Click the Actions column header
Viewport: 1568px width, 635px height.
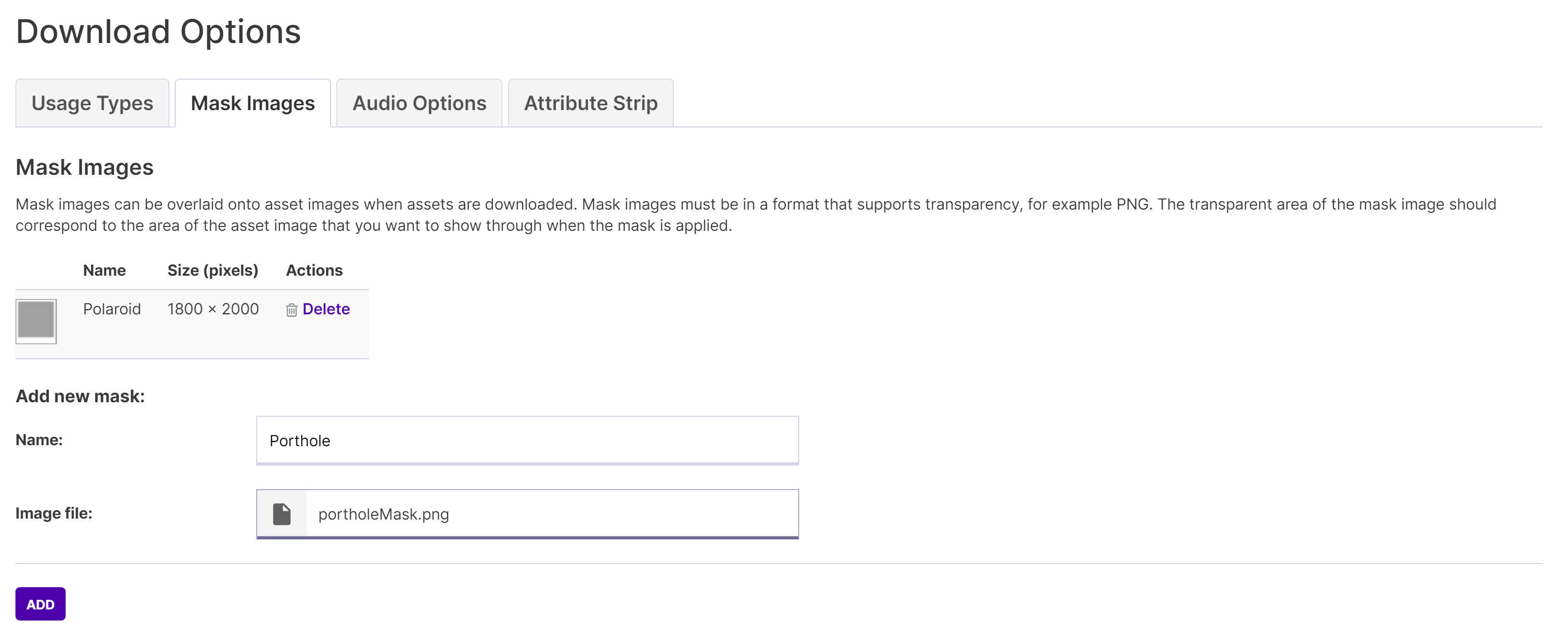click(x=314, y=270)
